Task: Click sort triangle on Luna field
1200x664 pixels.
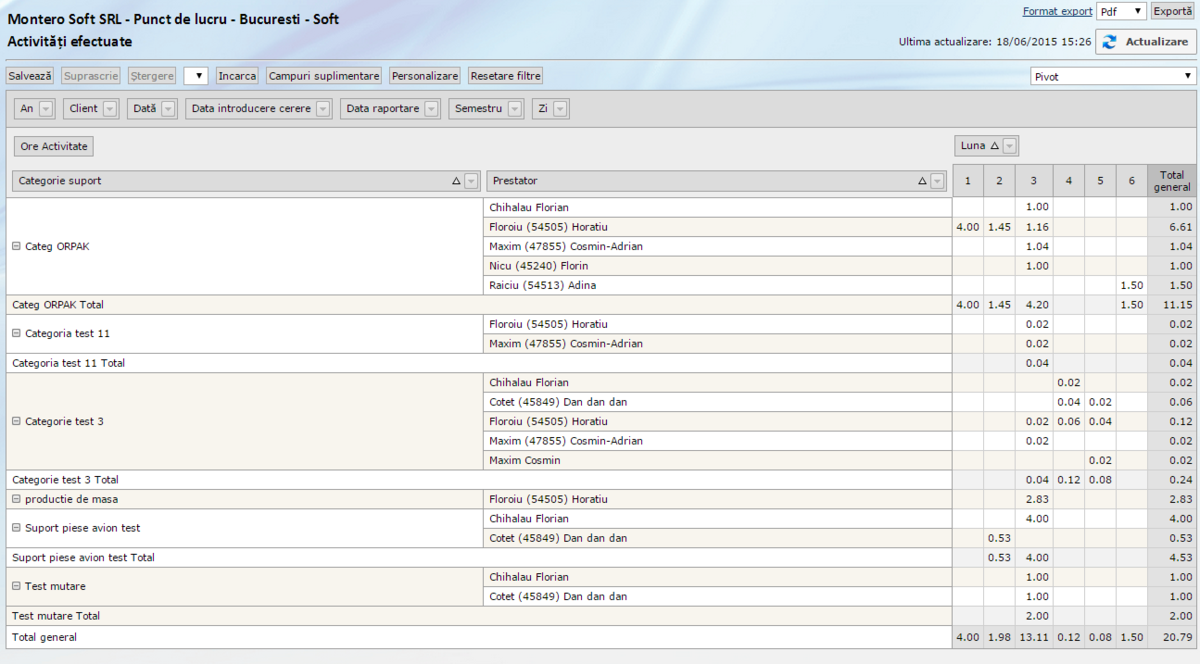Action: coord(994,146)
